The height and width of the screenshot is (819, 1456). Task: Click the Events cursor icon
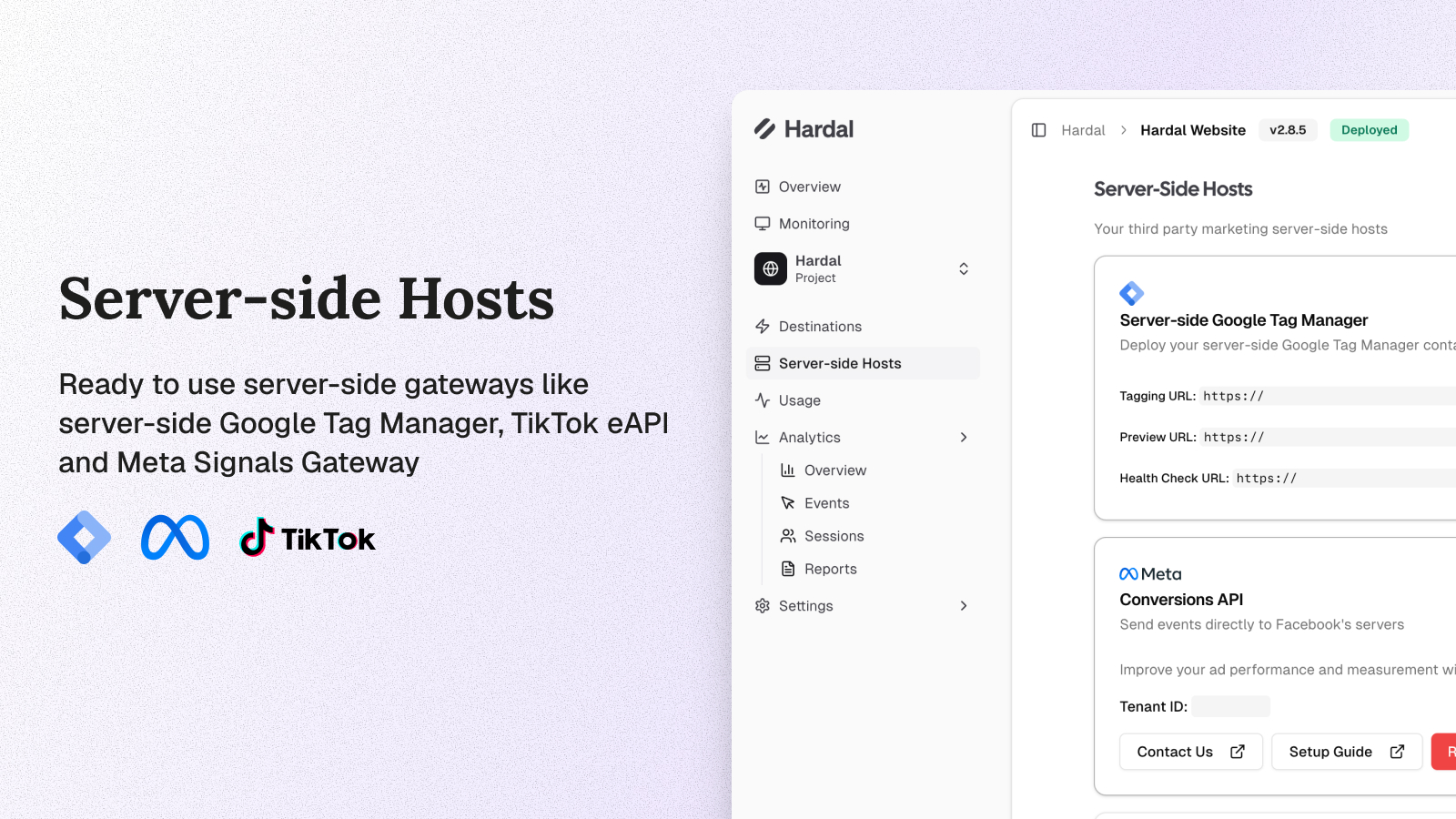(x=788, y=503)
